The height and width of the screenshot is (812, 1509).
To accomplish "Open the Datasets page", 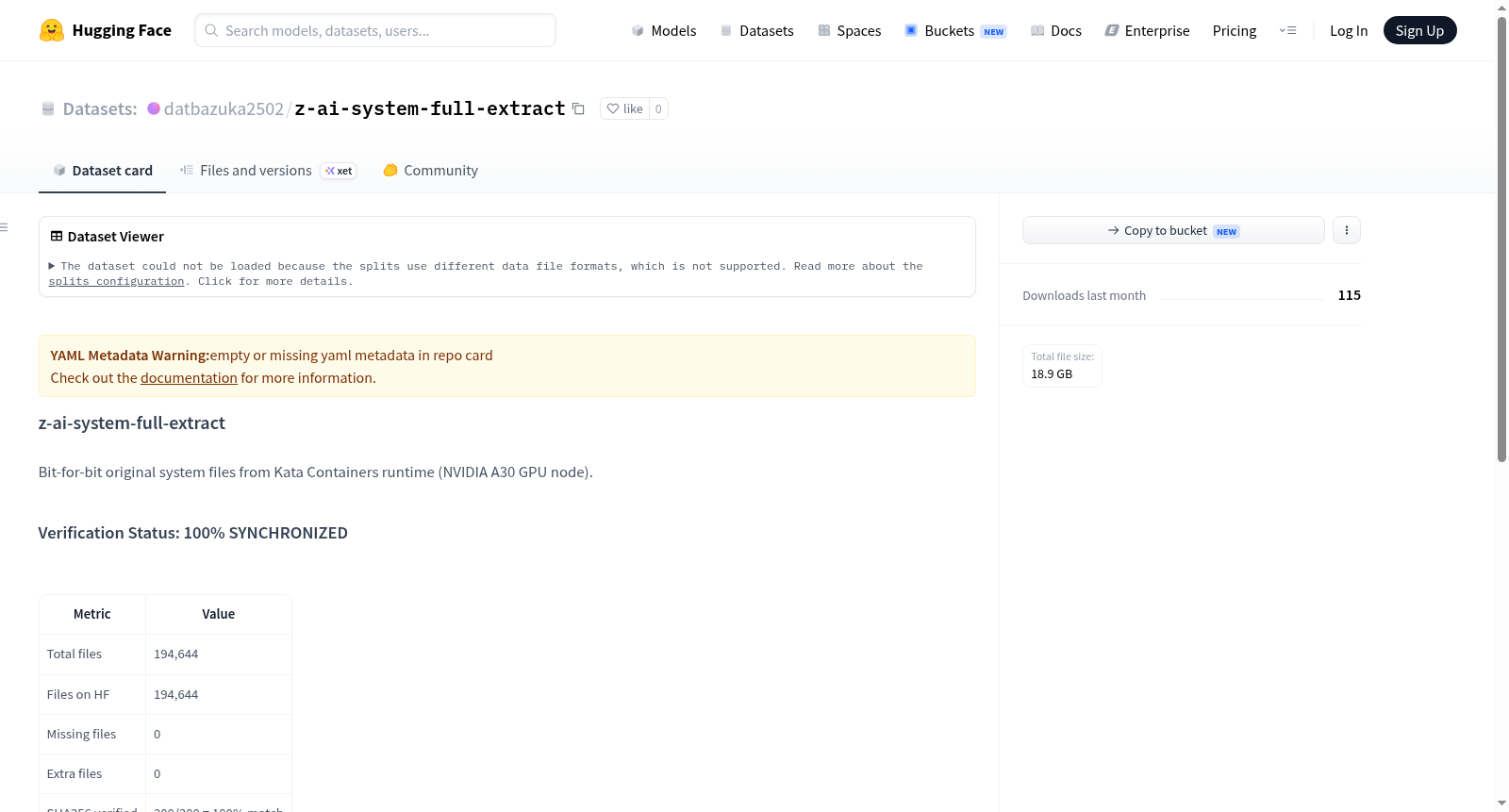I will 757,30.
